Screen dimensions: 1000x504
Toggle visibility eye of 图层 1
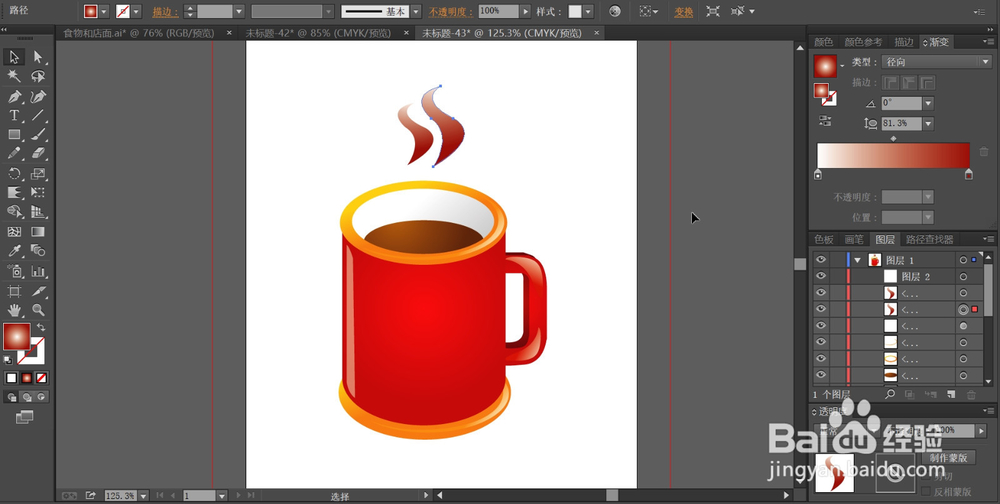[x=821, y=260]
